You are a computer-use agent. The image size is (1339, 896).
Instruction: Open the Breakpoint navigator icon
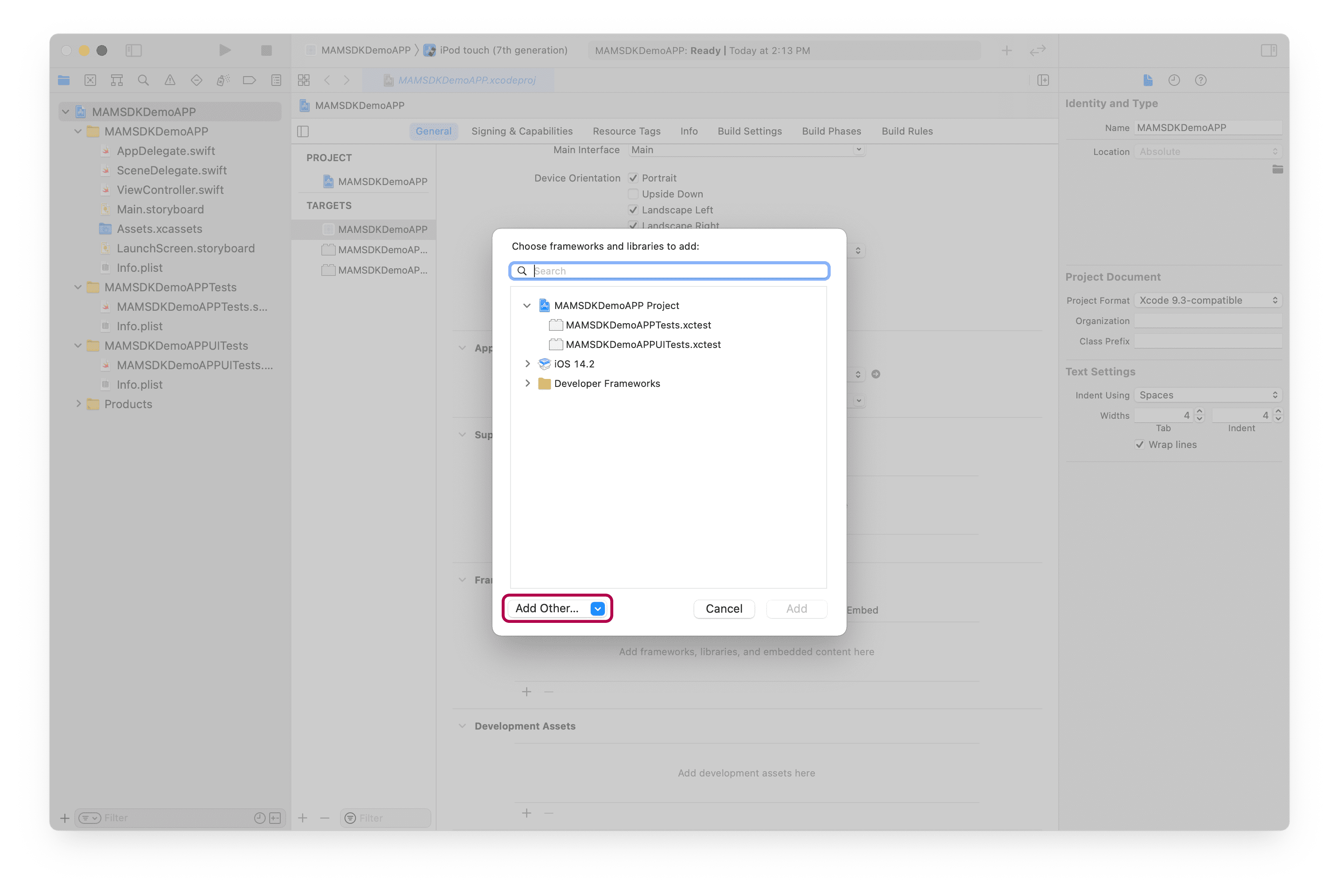coord(249,80)
